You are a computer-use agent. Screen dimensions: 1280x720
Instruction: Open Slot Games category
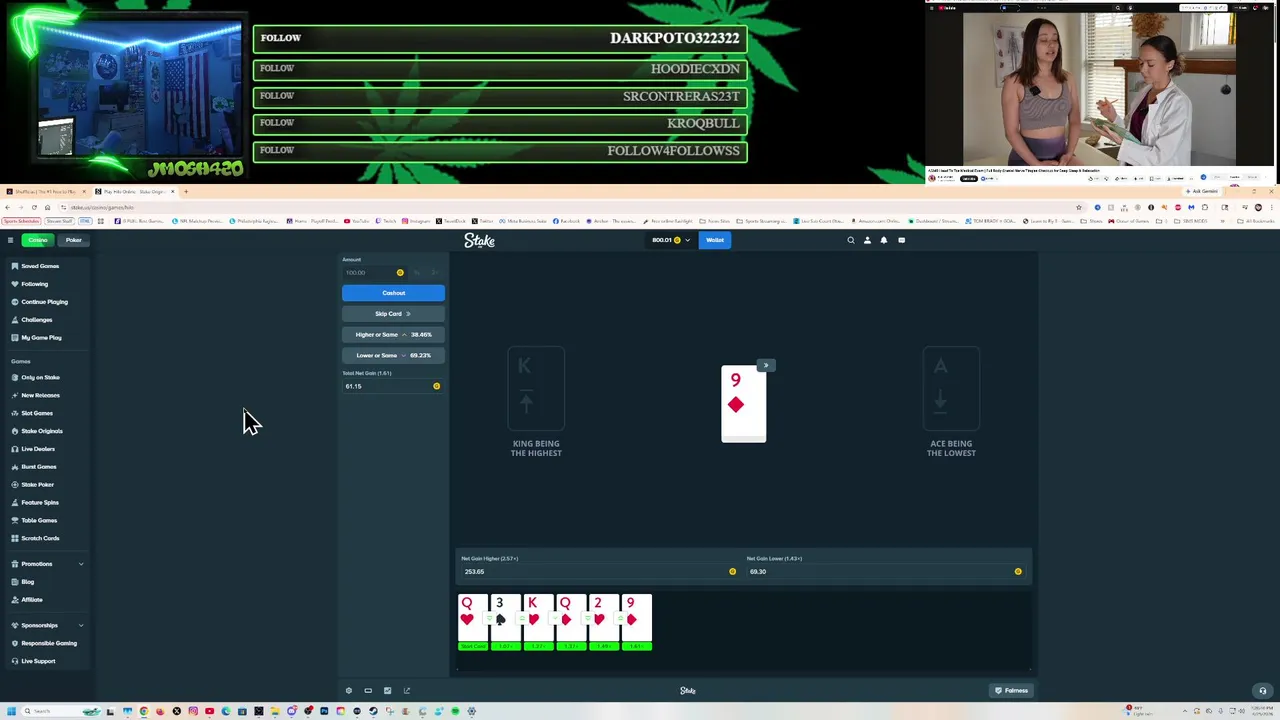click(x=36, y=413)
